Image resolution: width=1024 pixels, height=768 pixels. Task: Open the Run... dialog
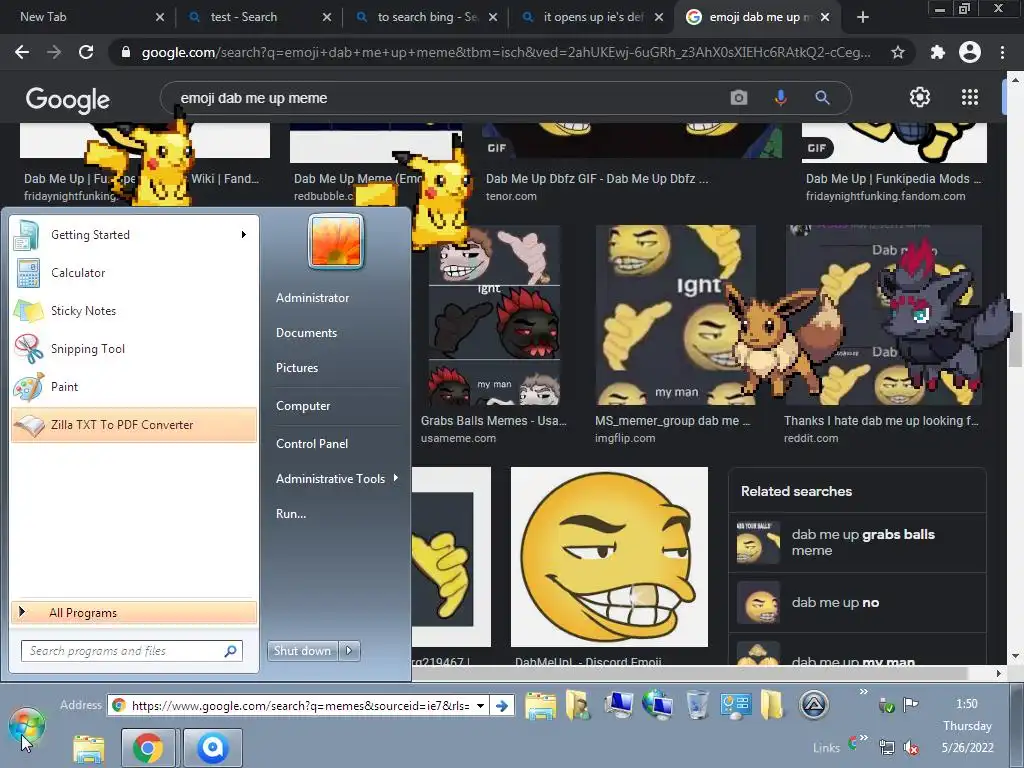point(291,514)
